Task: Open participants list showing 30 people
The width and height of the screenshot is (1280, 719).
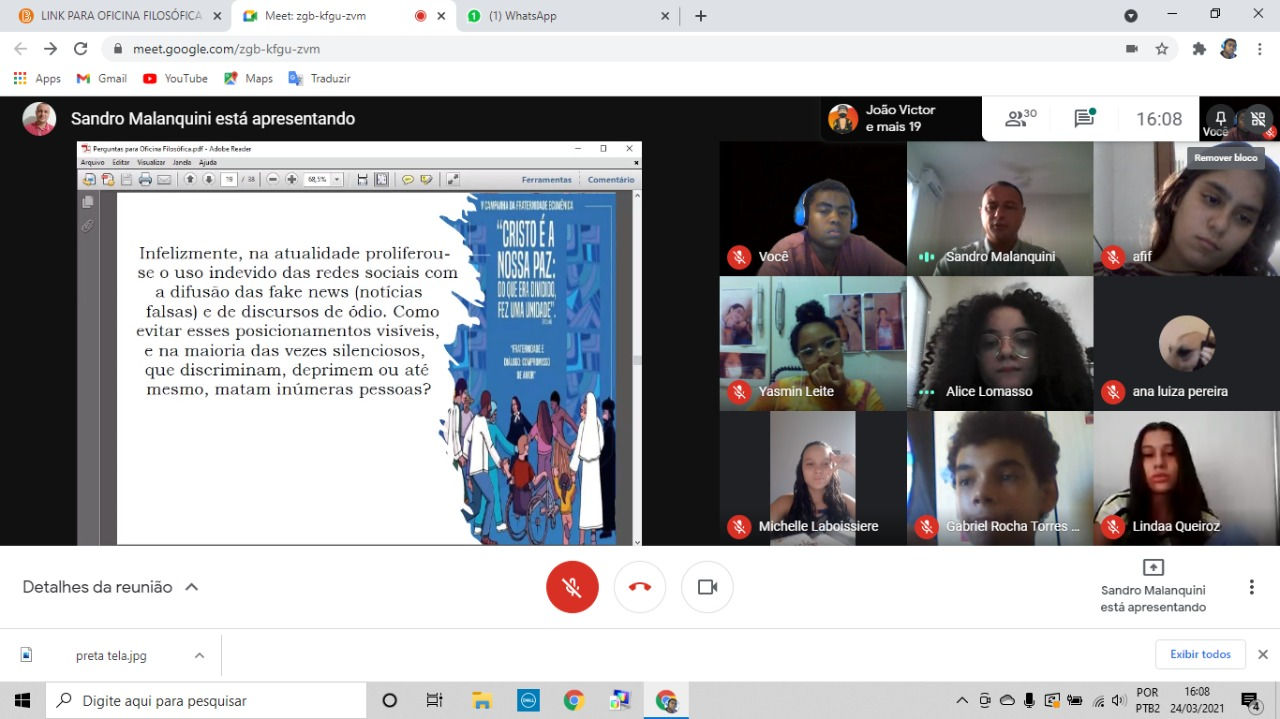Action: [x=1020, y=119]
